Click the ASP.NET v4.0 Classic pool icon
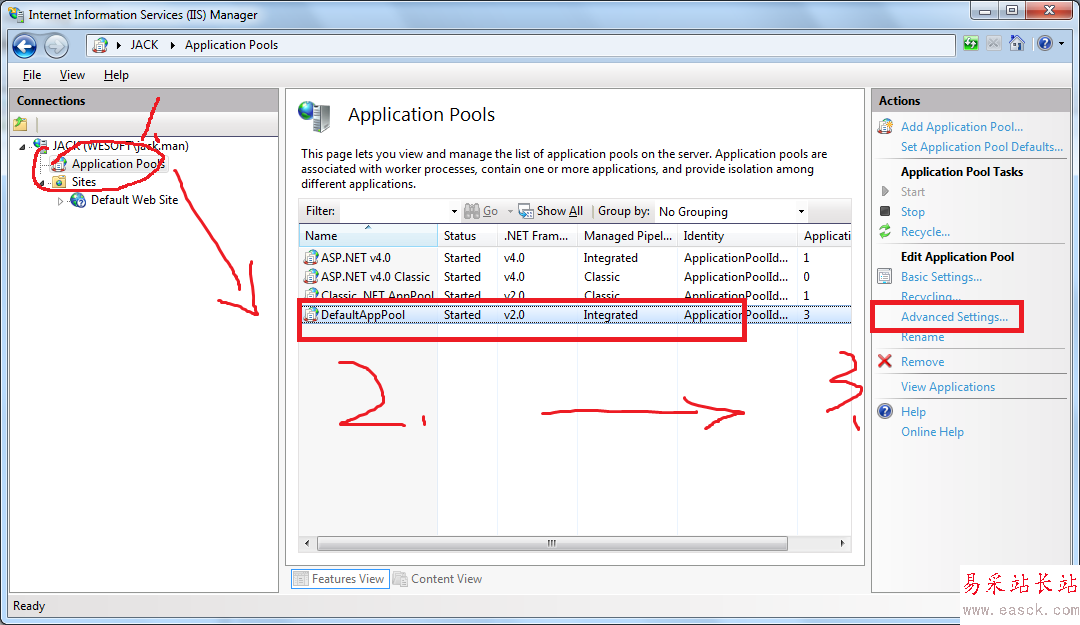The height and width of the screenshot is (625, 1080). pos(311,276)
